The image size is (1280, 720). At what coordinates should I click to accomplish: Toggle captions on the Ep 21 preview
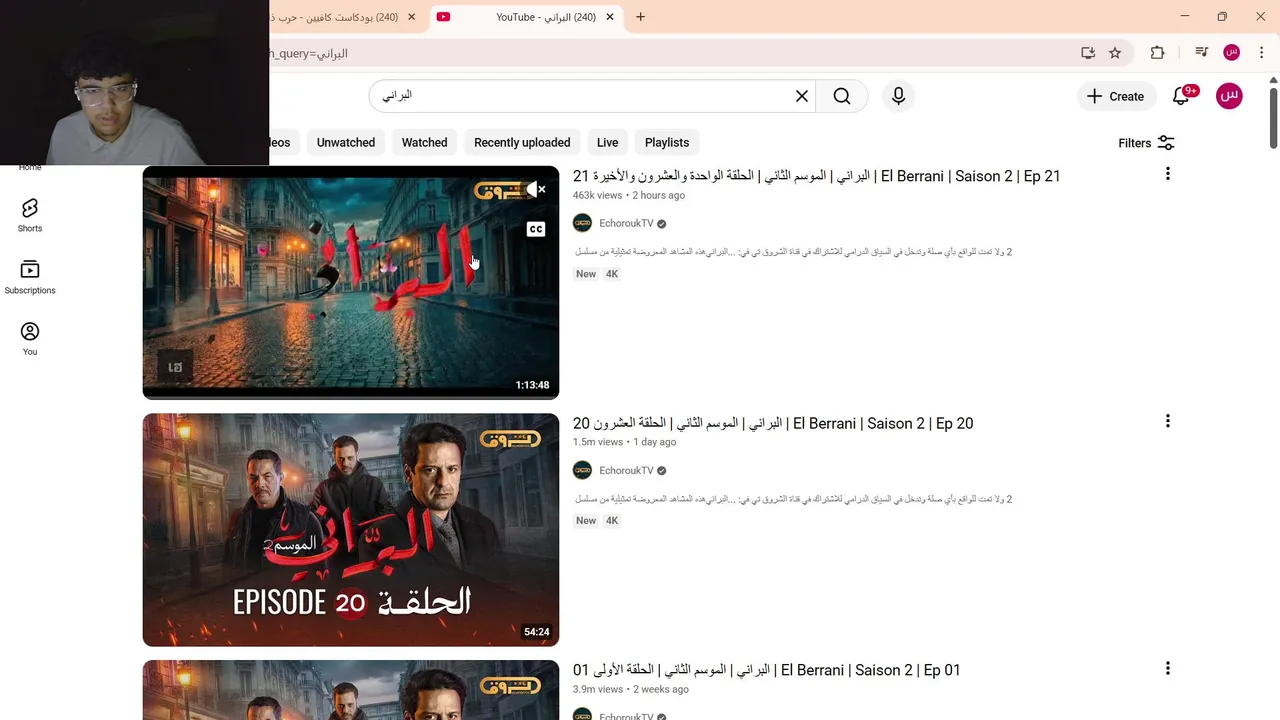click(536, 229)
